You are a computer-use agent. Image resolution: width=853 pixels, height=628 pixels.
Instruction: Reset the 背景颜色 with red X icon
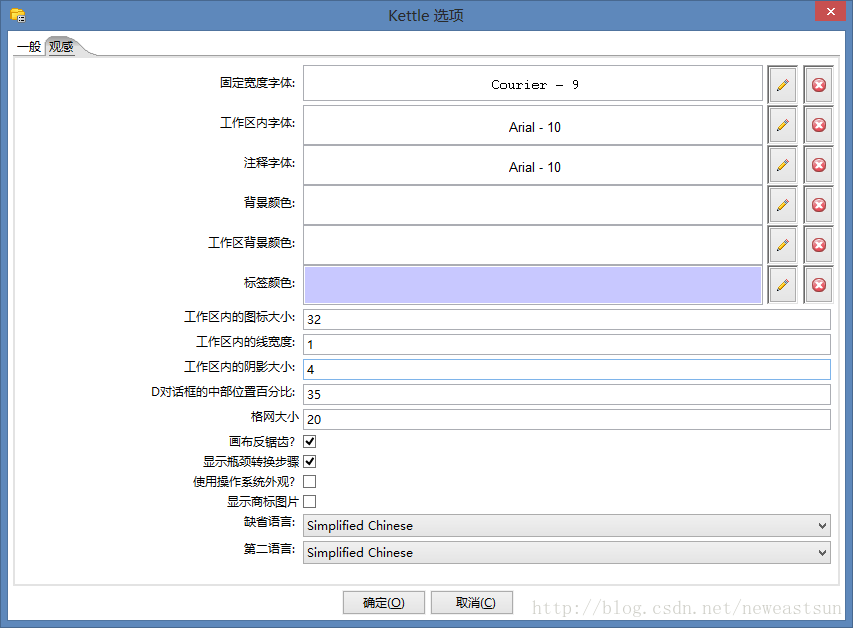[819, 205]
